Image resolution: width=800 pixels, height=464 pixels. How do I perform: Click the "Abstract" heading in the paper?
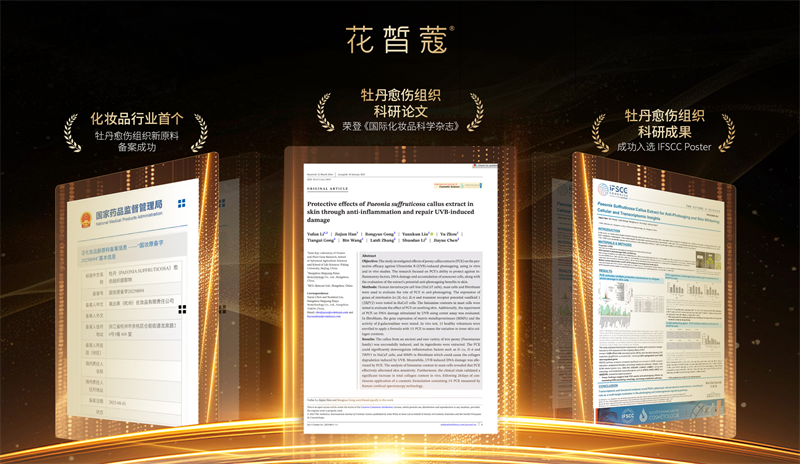pos(369,255)
